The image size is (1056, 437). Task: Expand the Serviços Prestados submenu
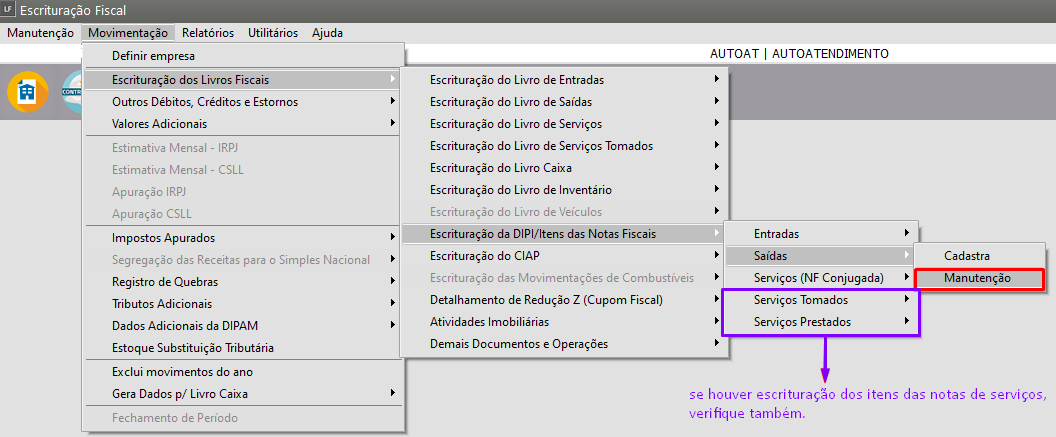point(802,322)
